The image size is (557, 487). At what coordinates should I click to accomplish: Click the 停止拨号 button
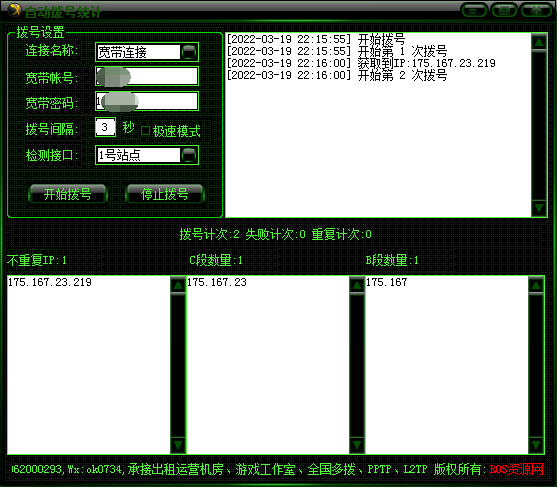tap(164, 194)
